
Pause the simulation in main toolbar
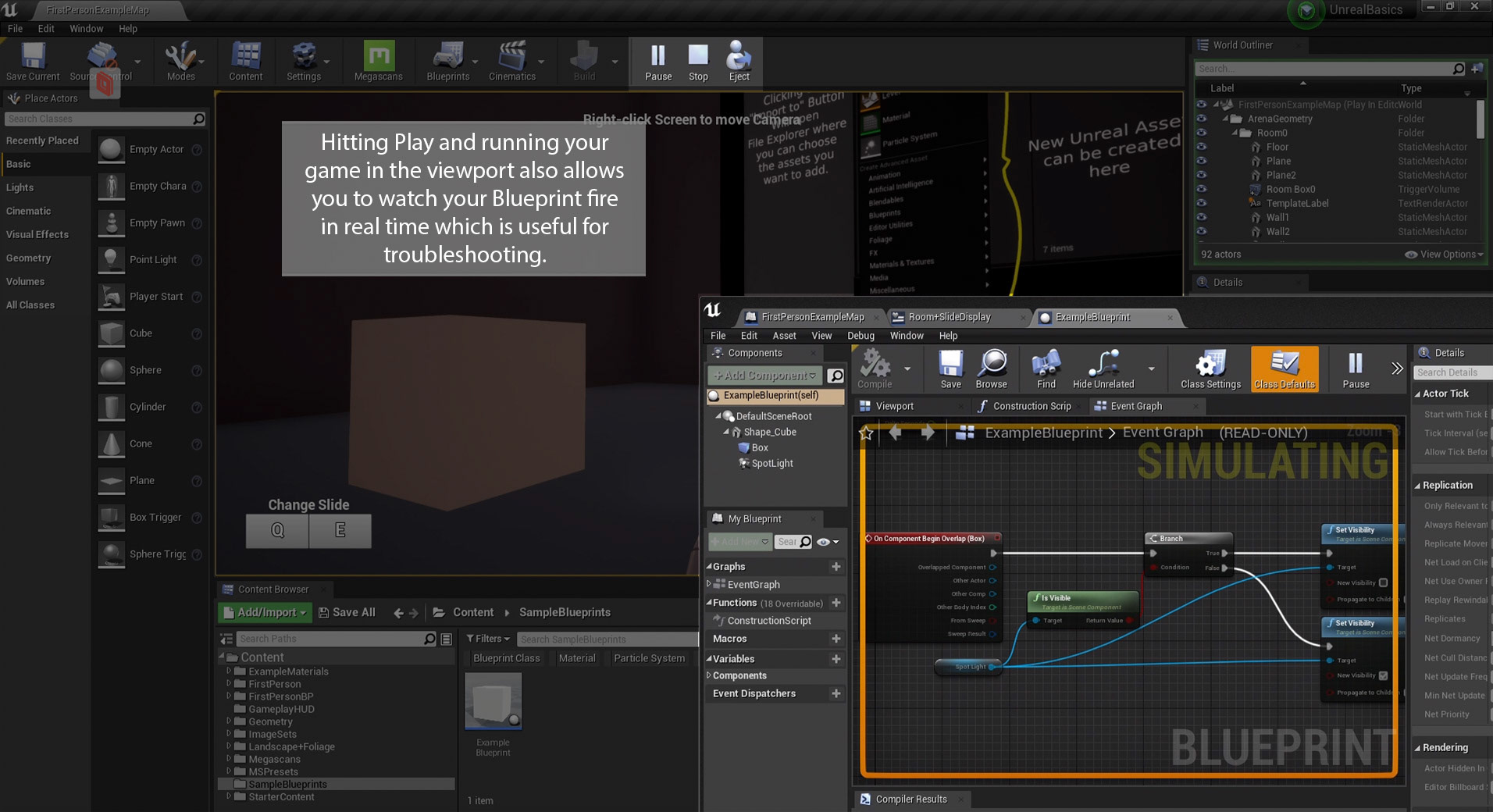[658, 61]
